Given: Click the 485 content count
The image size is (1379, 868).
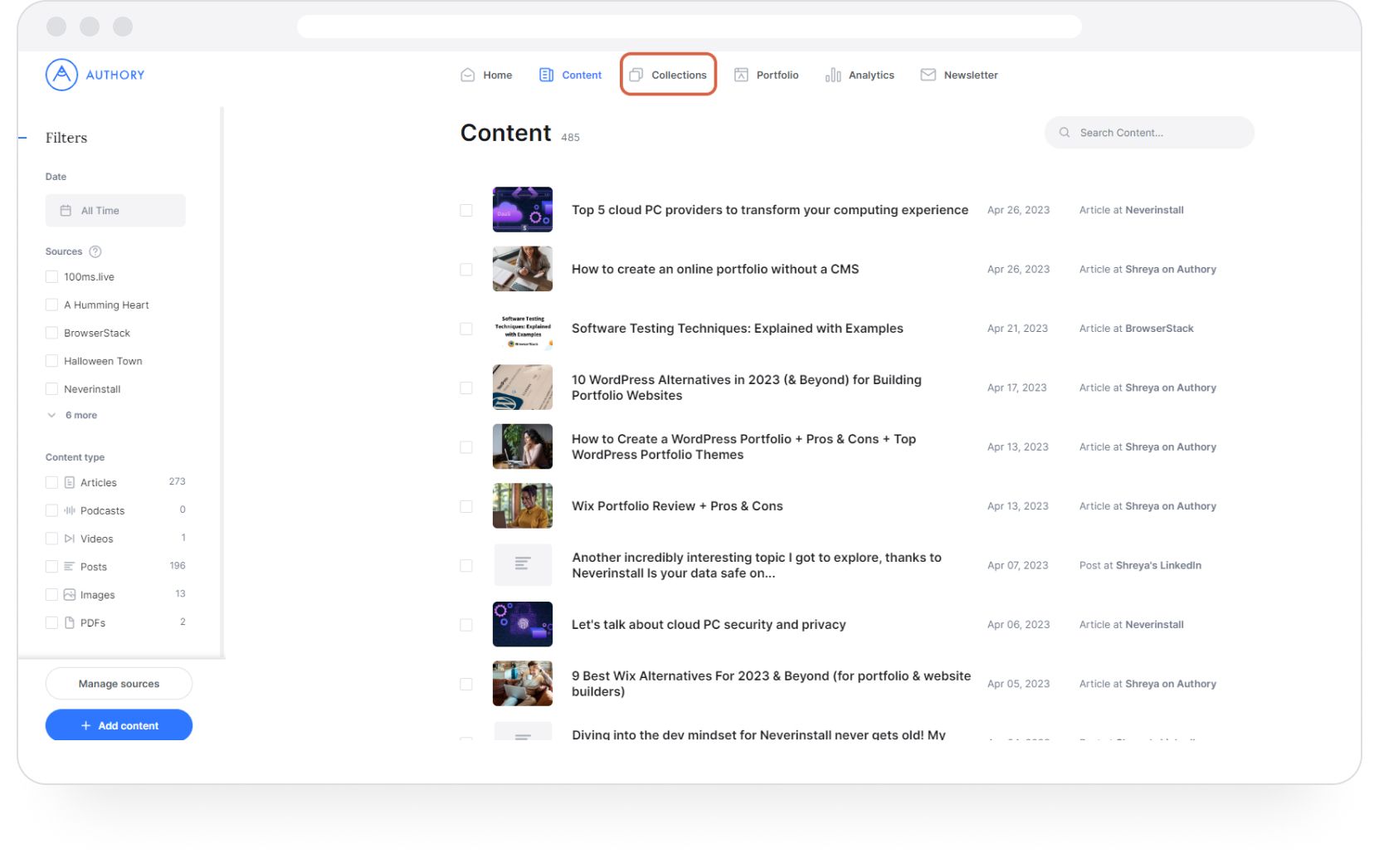Looking at the screenshot, I should [x=570, y=138].
